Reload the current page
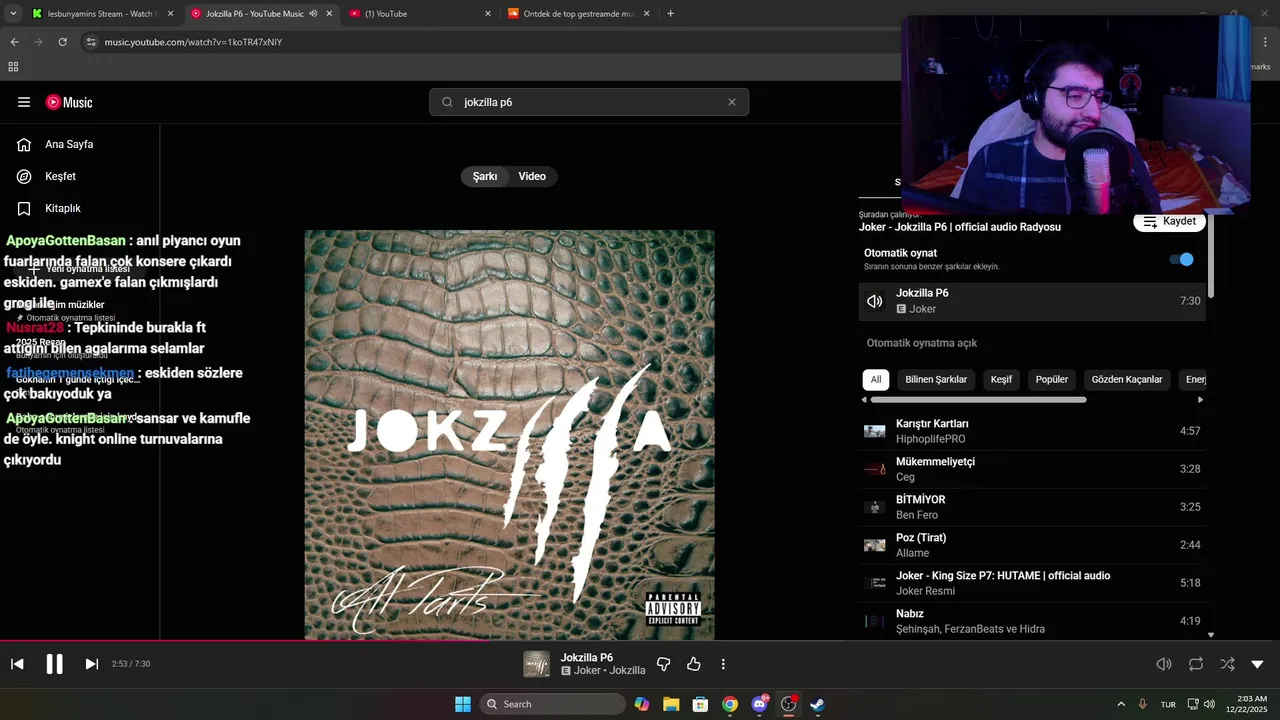Screen dimensions: 1280x720 (x=62, y=42)
